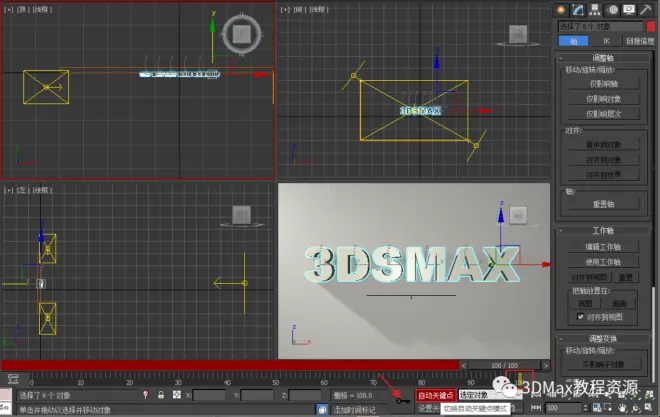This screenshot has width=660, height=417.
Task: Collapse the 工作轴 rollout
Action: pos(603,231)
